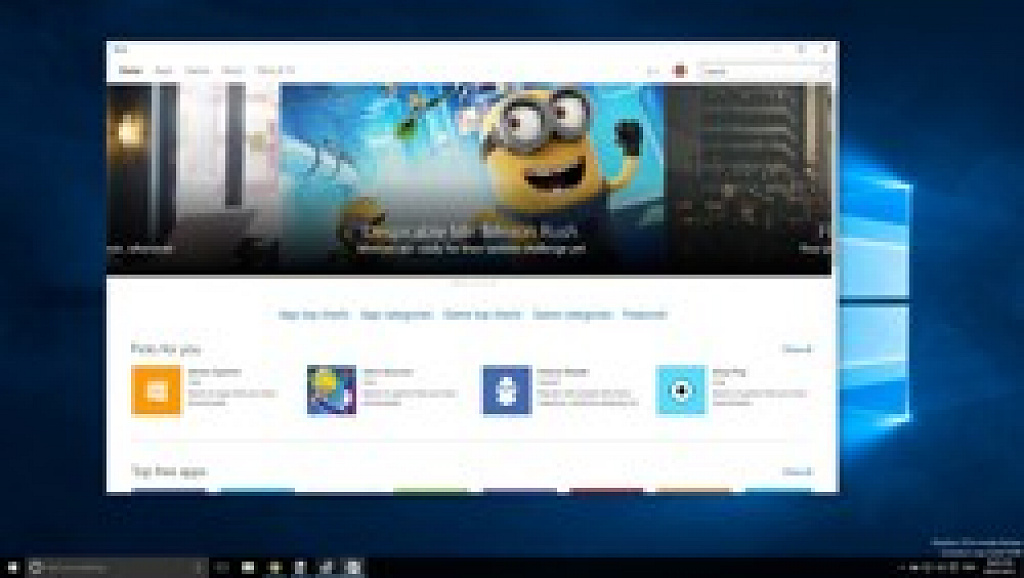
Task: Show the next banner on the right
Action: (748, 178)
